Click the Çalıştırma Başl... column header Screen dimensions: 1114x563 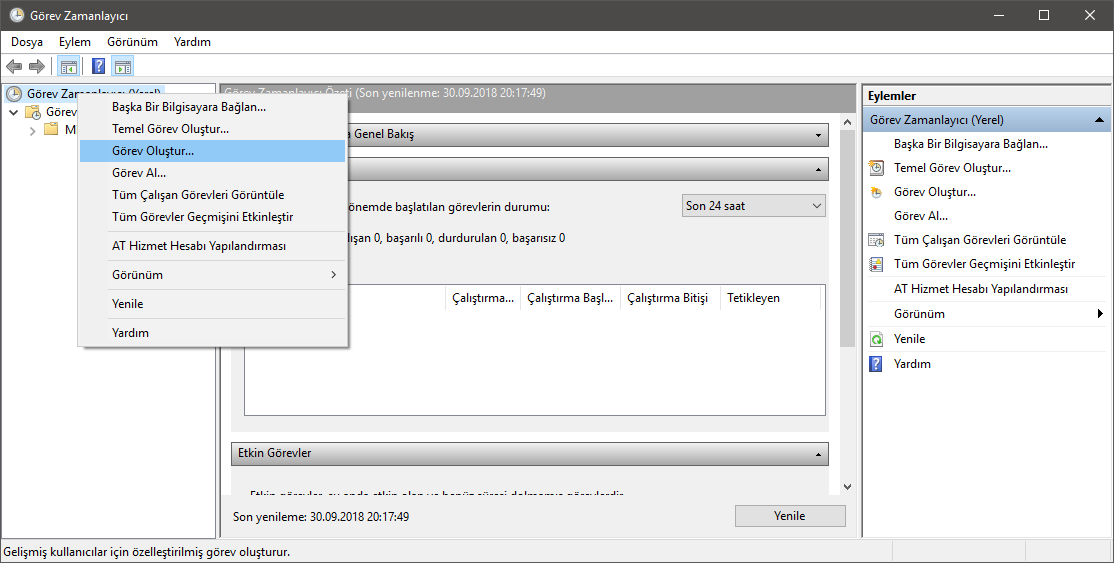point(570,298)
